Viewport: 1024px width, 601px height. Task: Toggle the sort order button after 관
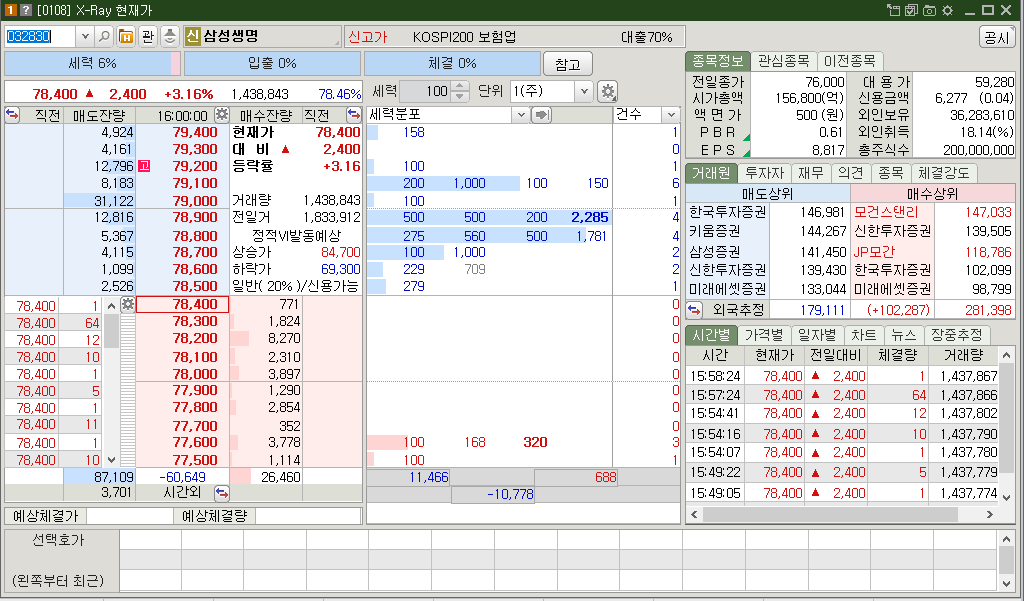pos(168,37)
